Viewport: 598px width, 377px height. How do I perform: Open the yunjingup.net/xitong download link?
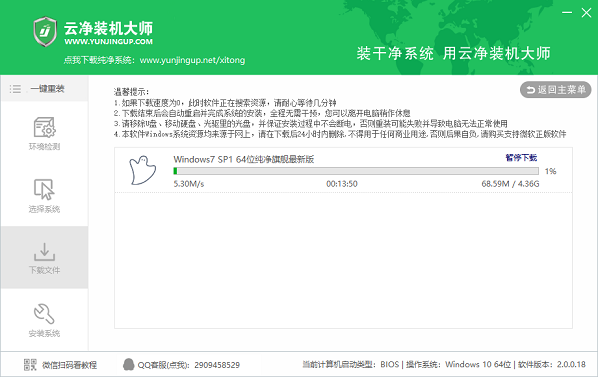pyautogui.click(x=192, y=60)
